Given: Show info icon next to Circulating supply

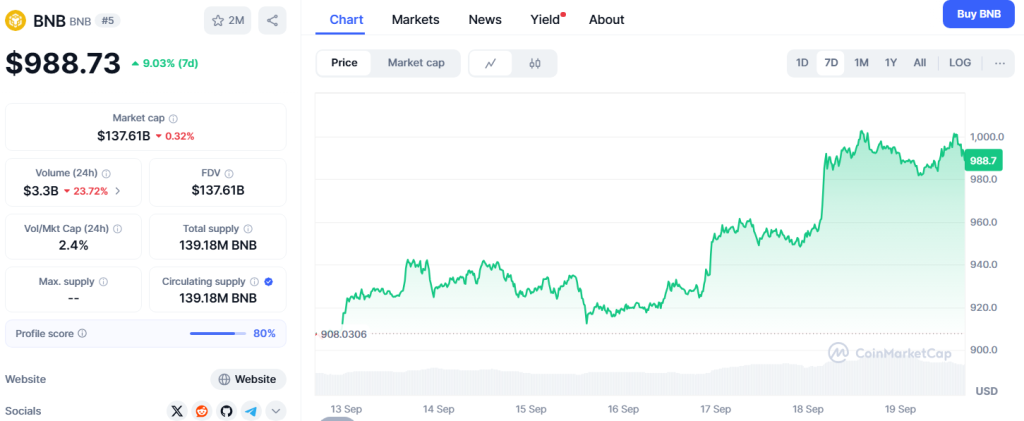Looking at the screenshot, I should pos(255,282).
